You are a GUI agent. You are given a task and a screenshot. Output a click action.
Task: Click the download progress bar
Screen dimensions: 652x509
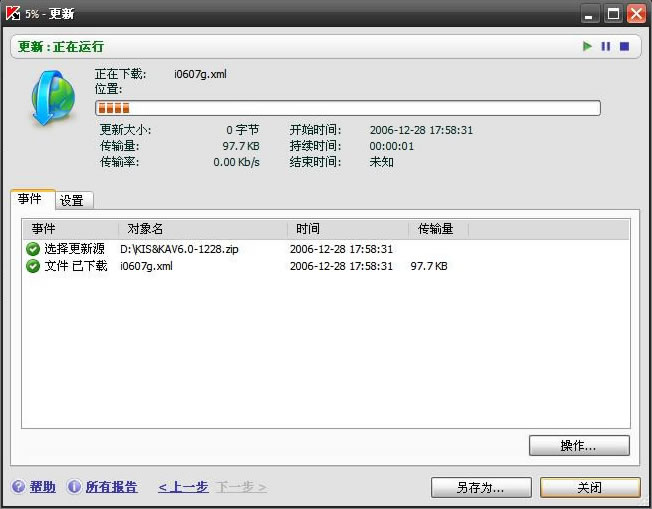347,108
